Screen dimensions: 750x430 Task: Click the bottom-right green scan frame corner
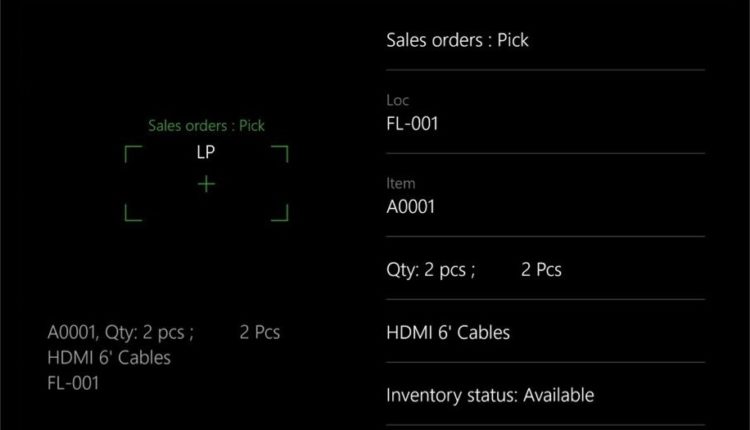pyautogui.click(x=280, y=213)
